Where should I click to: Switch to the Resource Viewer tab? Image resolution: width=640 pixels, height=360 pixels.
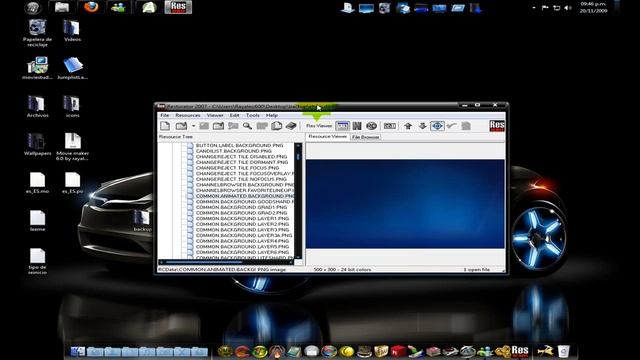(328, 136)
